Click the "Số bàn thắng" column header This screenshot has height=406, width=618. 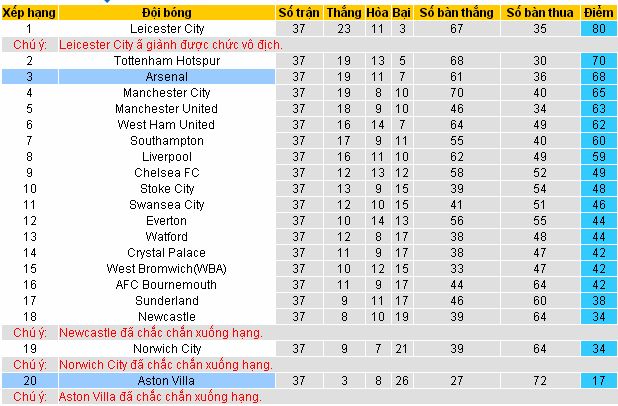[455, 12]
